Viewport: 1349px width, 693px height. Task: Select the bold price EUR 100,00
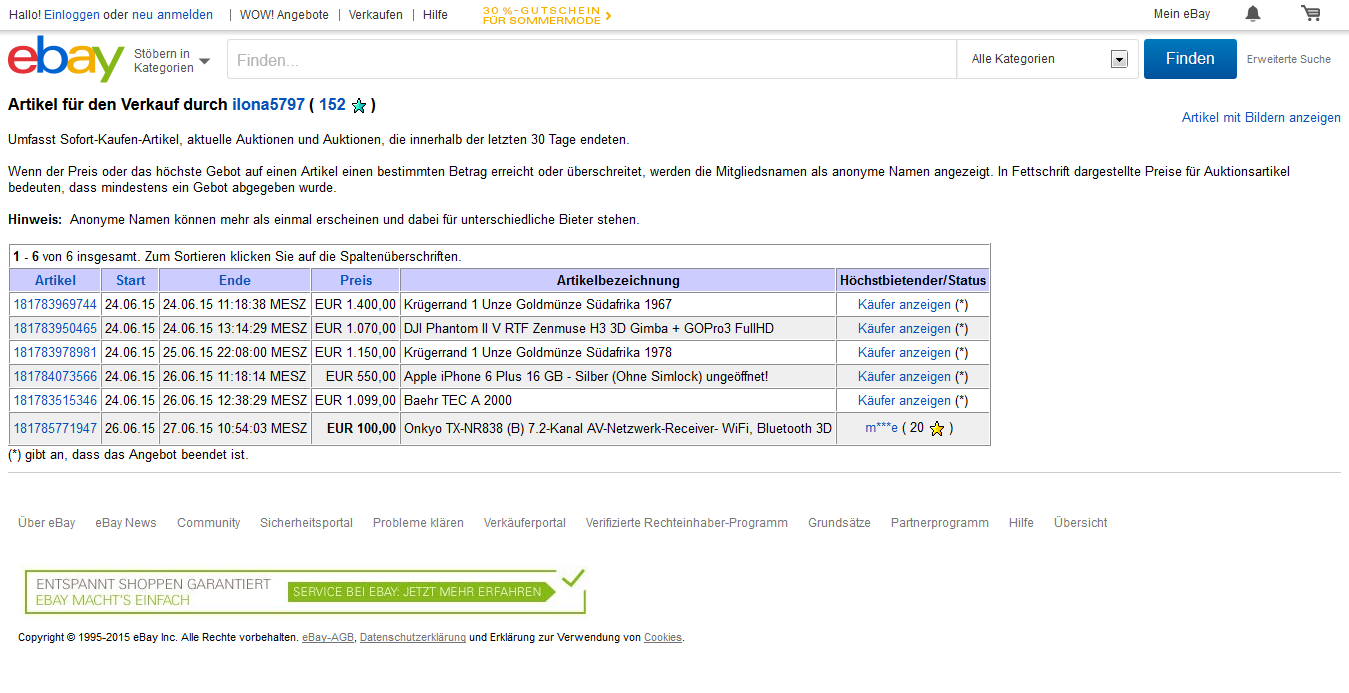click(361, 429)
